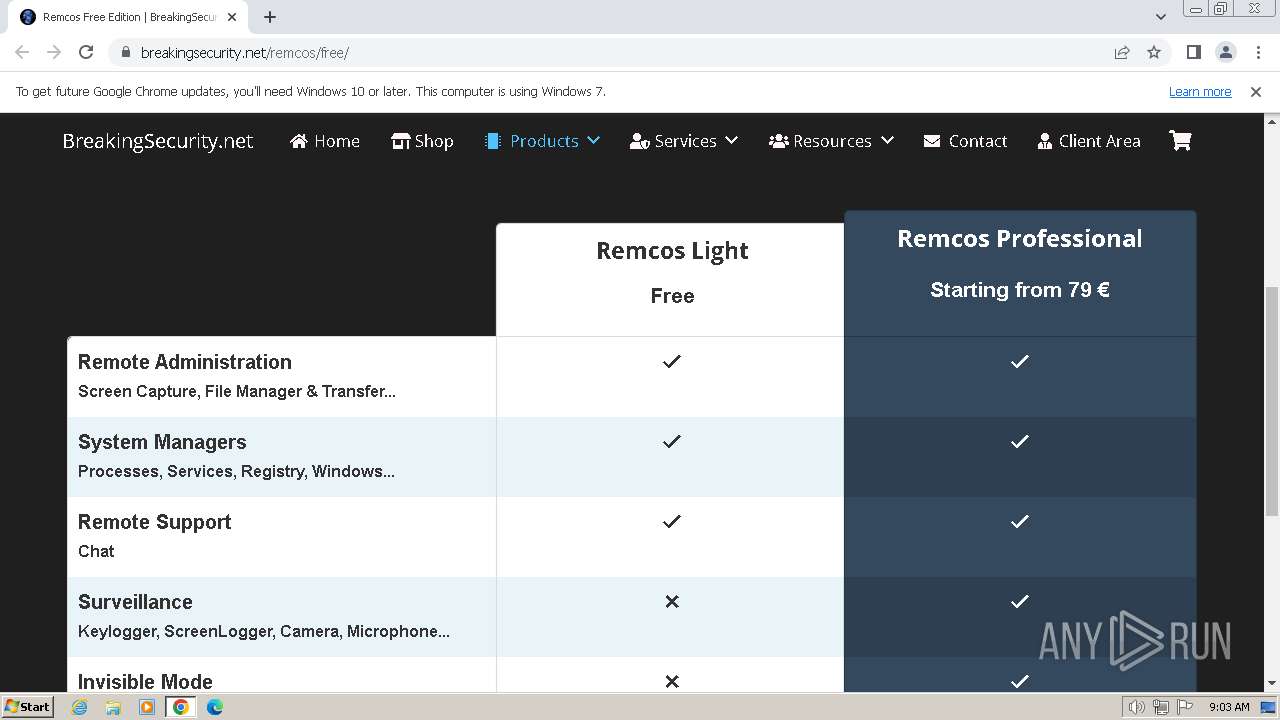Open the Chrome profile avatar
Viewport: 1280px width, 720px height.
1225,53
